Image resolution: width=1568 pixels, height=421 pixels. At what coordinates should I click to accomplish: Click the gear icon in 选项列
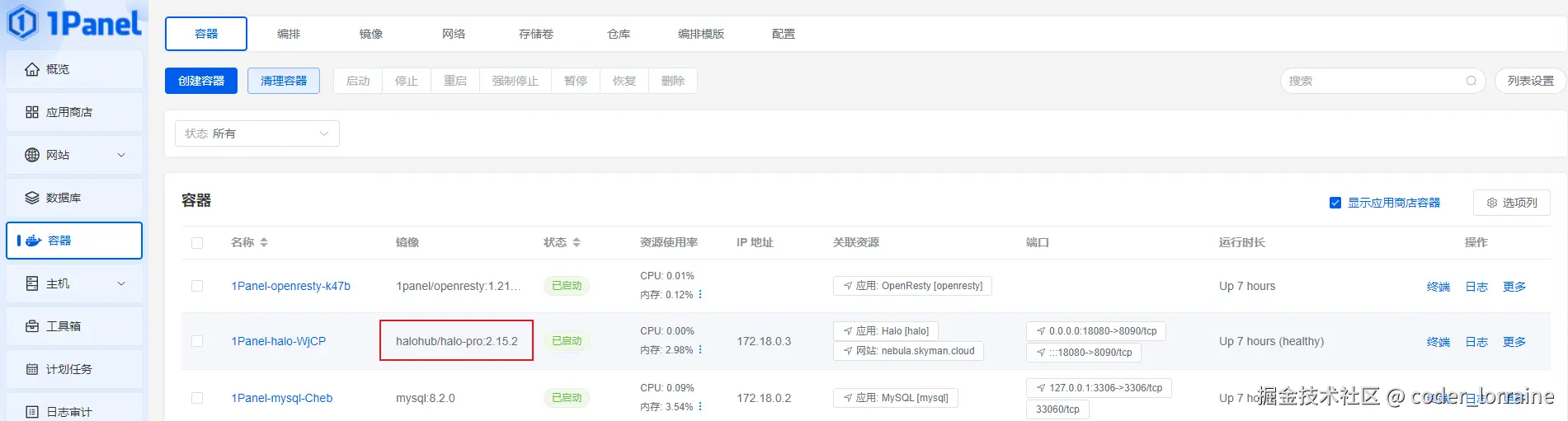[x=1491, y=203]
